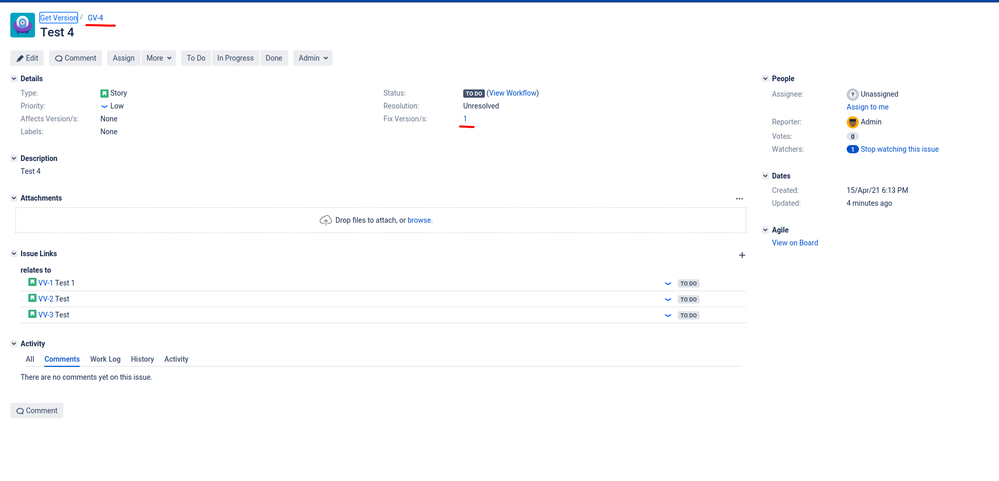
Task: Switch to the All activity tab
Action: coord(30,359)
